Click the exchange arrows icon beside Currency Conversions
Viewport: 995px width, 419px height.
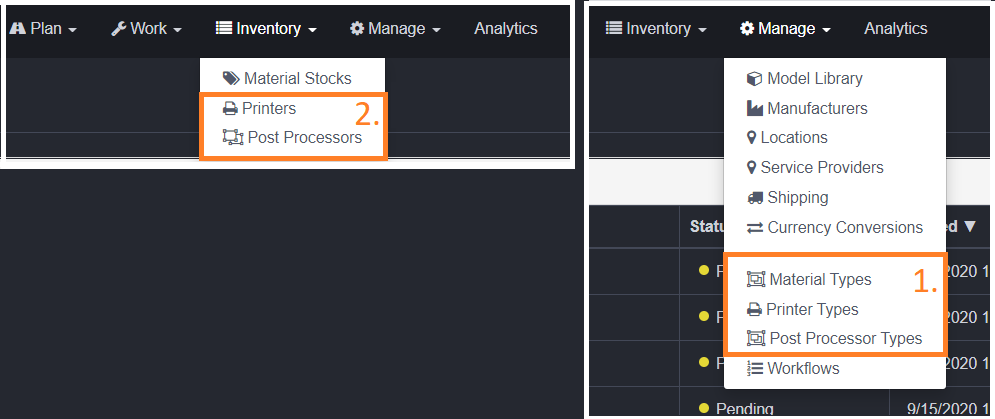(x=755, y=228)
